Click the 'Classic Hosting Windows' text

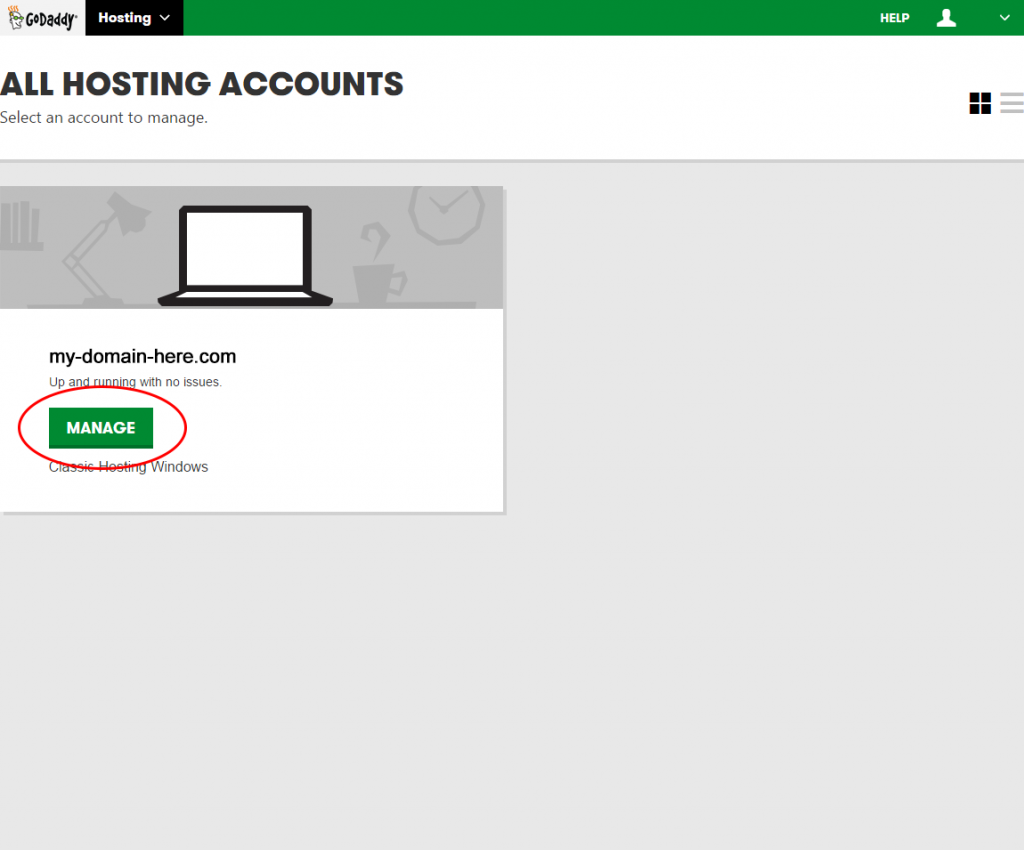pos(129,467)
